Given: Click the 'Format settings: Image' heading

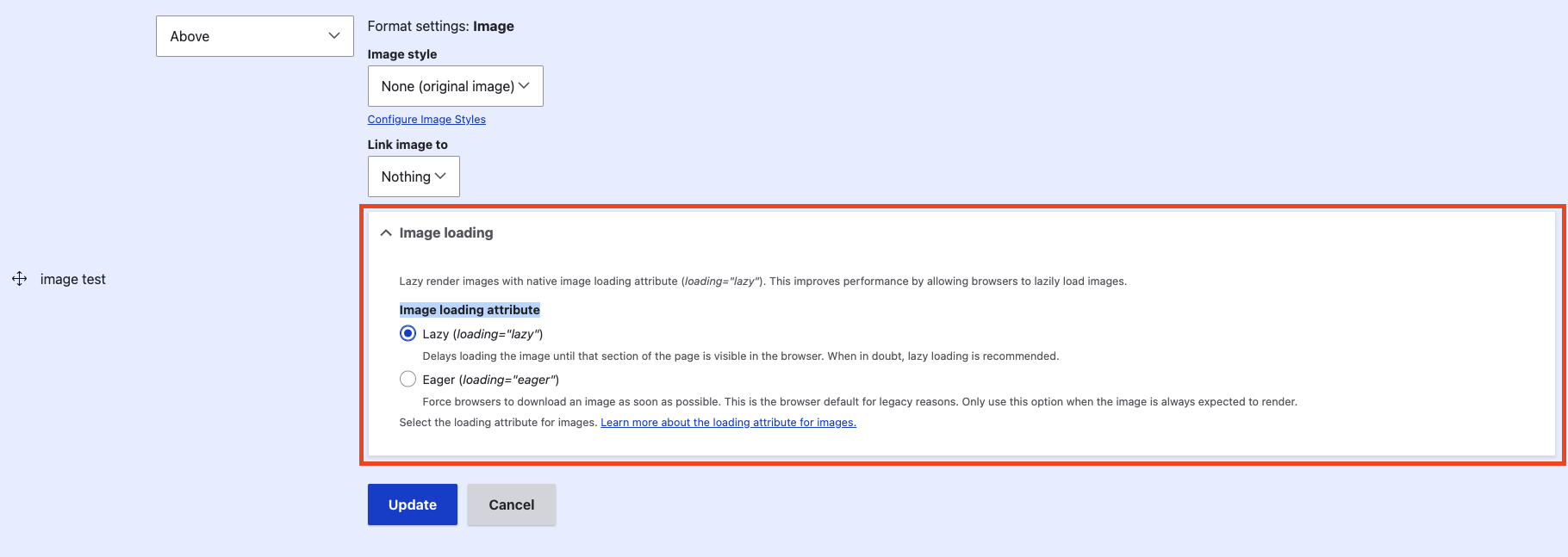Looking at the screenshot, I should (x=441, y=27).
